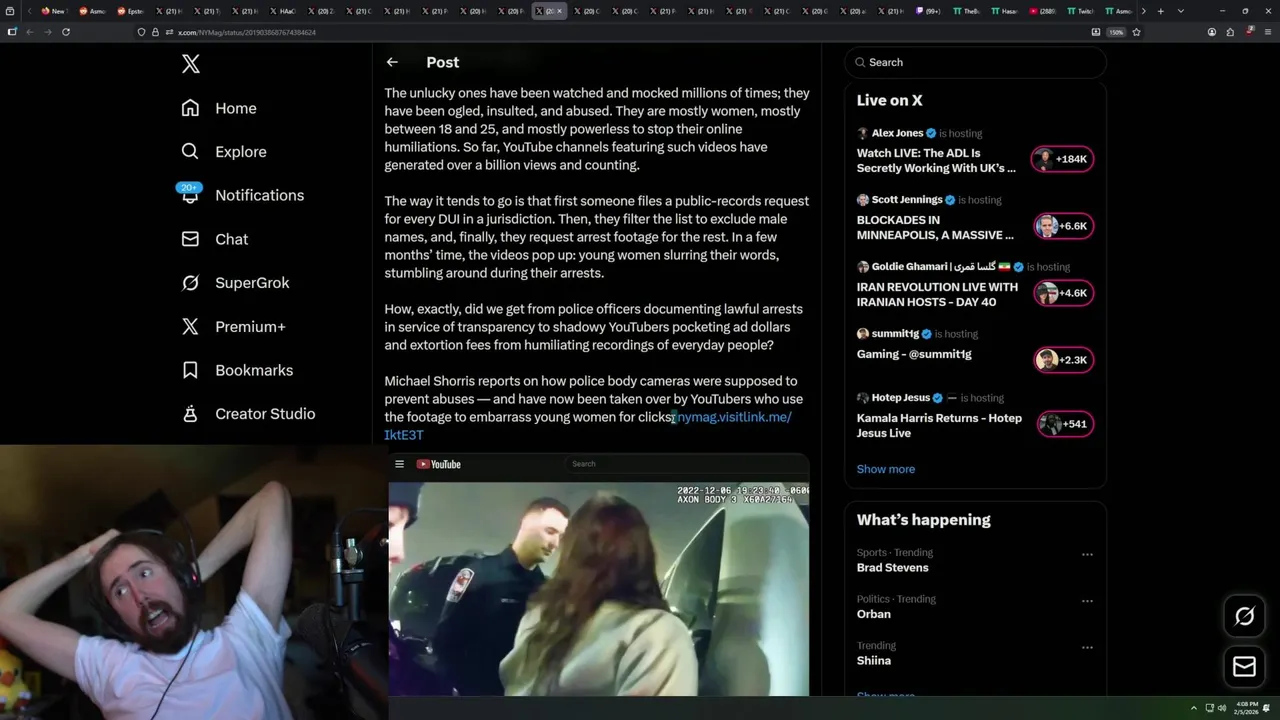The width and height of the screenshot is (1280, 720).
Task: Switch to the 'New T' Firefox tab
Action: [x=53, y=11]
